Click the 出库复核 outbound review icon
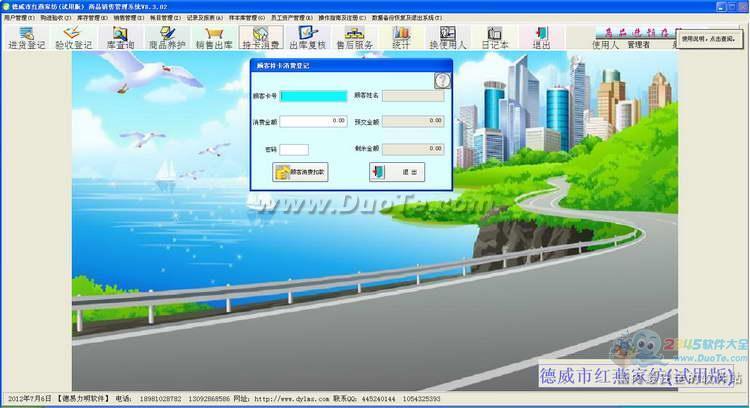Image resolution: width=750 pixels, height=408 pixels. 307,38
